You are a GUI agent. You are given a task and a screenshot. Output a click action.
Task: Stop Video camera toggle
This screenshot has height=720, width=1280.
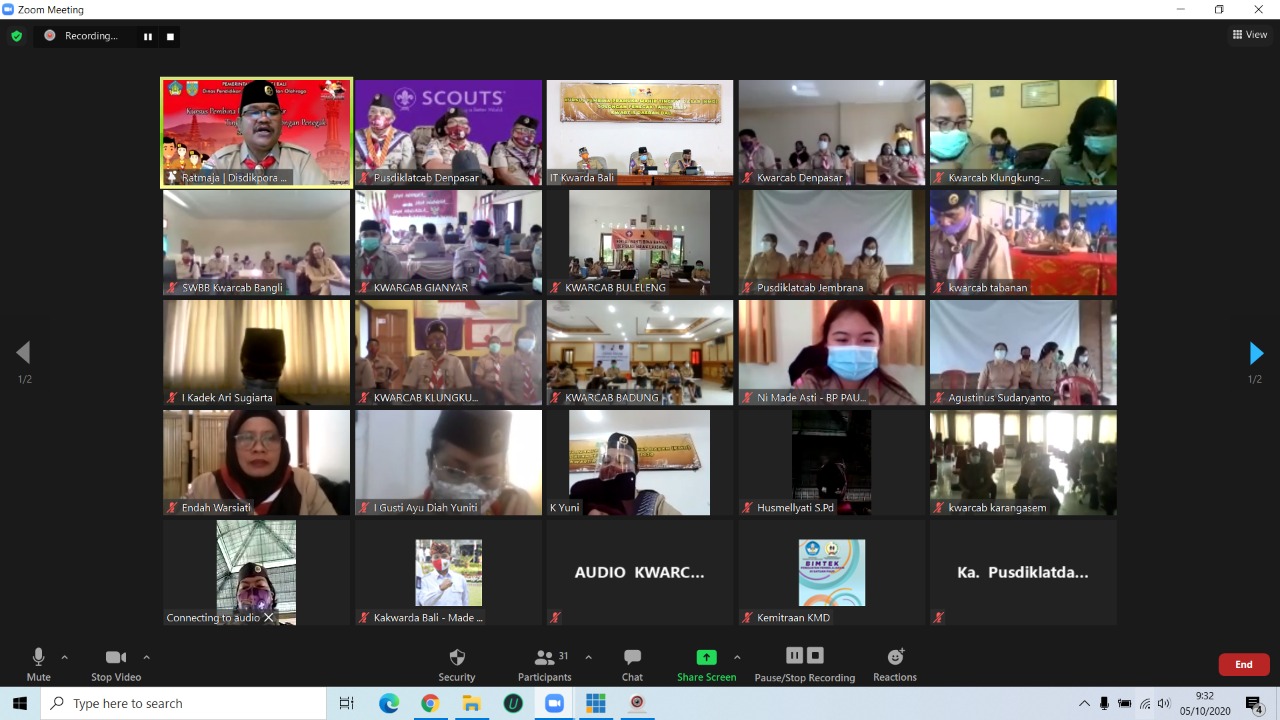(116, 658)
